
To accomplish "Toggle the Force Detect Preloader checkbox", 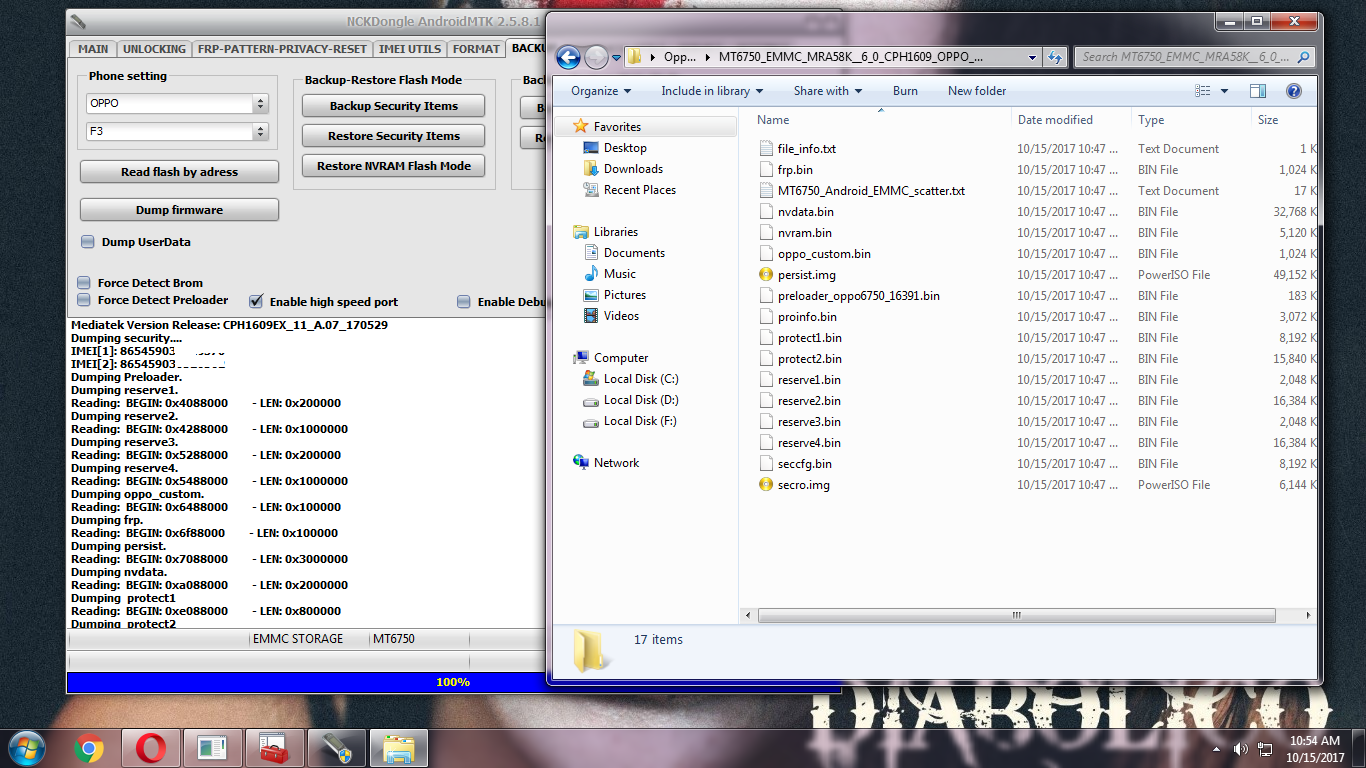I will 83,300.
